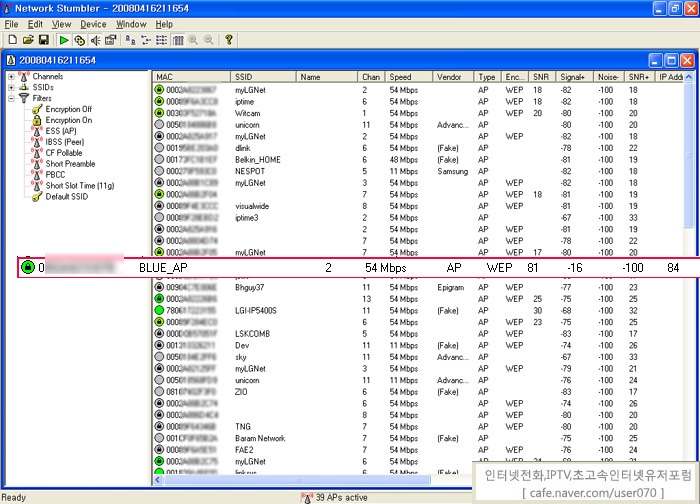700x504 pixels.
Task: Select the LSKCOMB network row
Action: click(x=418, y=333)
